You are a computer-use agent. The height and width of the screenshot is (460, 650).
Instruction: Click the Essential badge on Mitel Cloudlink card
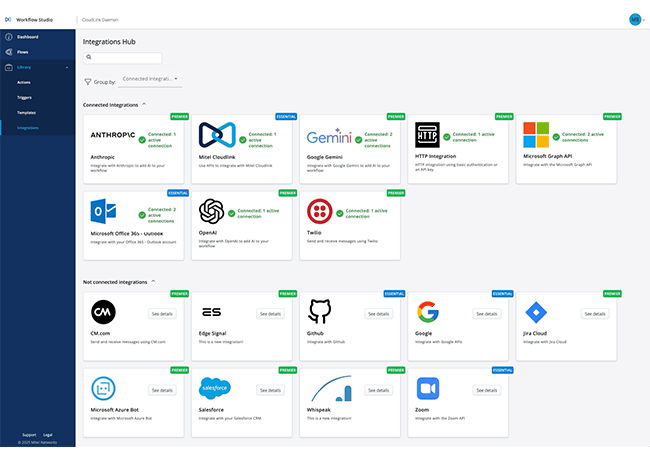tap(286, 116)
